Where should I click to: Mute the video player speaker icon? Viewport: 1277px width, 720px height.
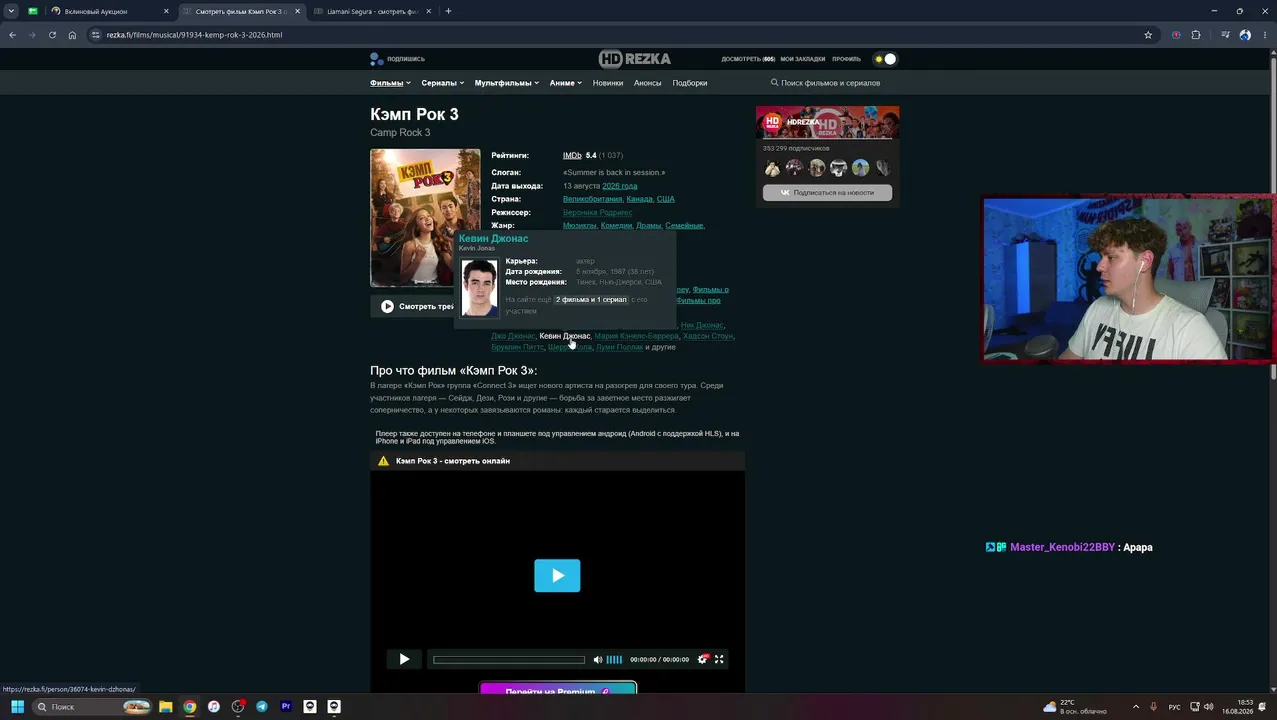pyautogui.click(x=598, y=659)
